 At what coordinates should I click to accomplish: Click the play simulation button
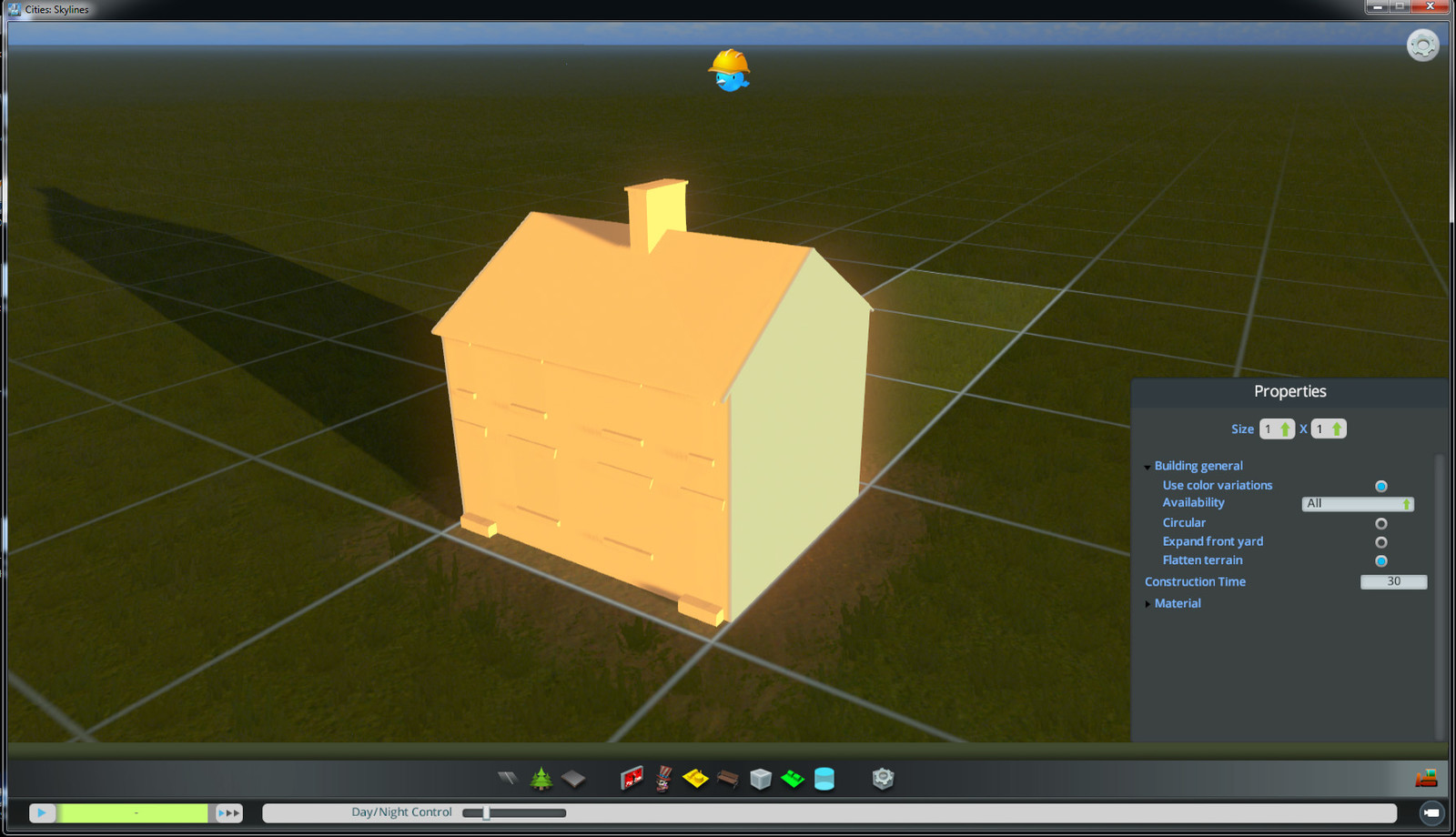42,812
